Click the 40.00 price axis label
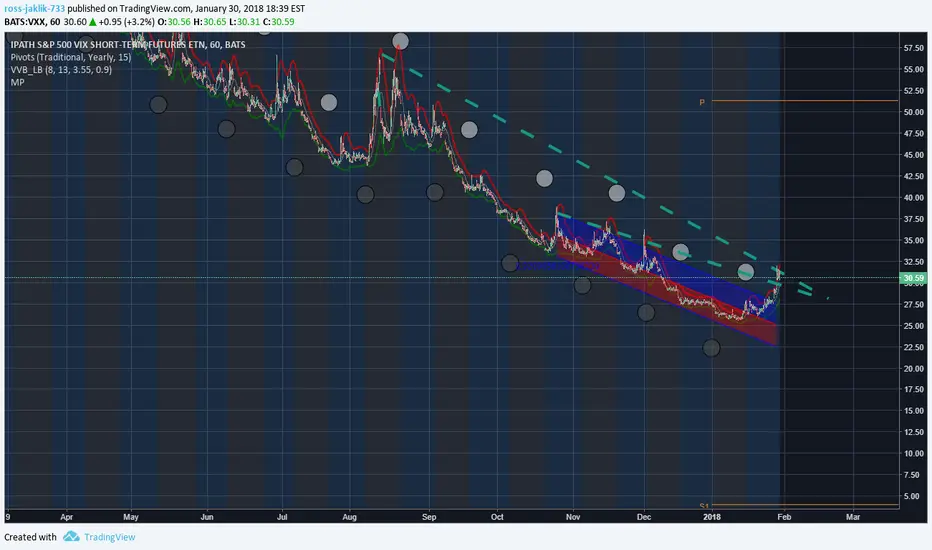This screenshot has width=932, height=550. (x=914, y=197)
